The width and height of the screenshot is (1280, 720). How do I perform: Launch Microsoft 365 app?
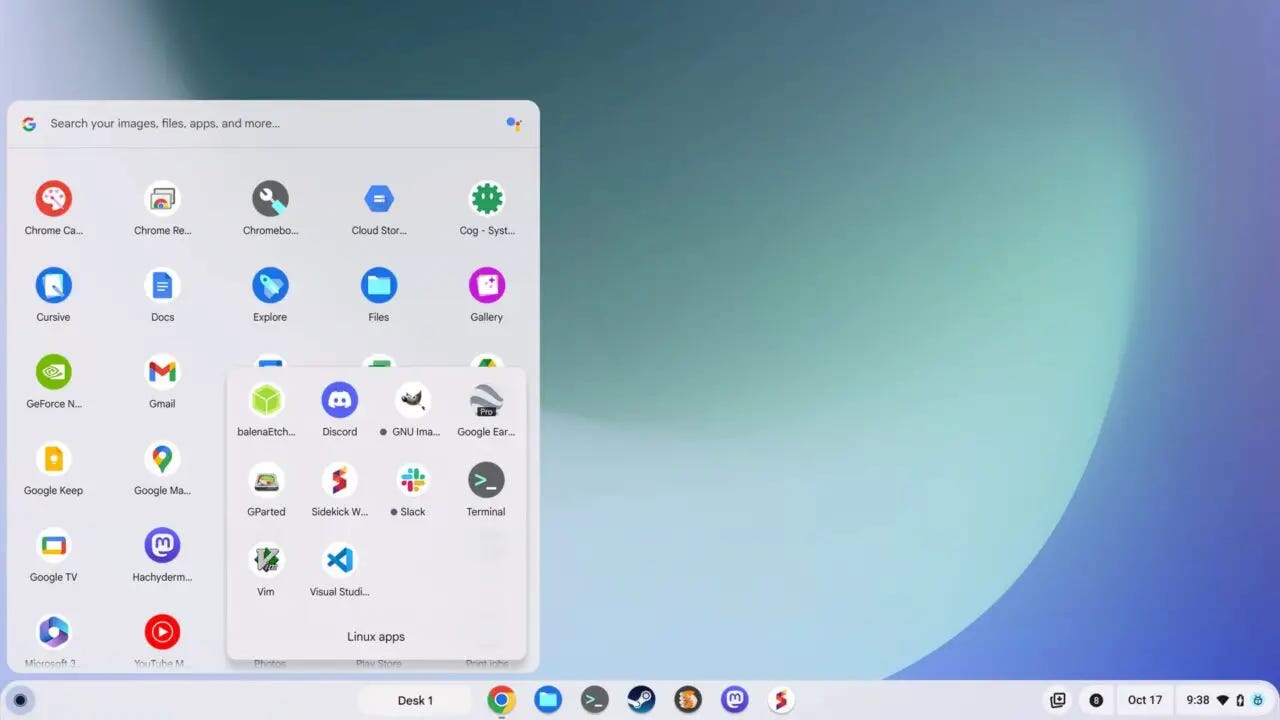coord(53,632)
